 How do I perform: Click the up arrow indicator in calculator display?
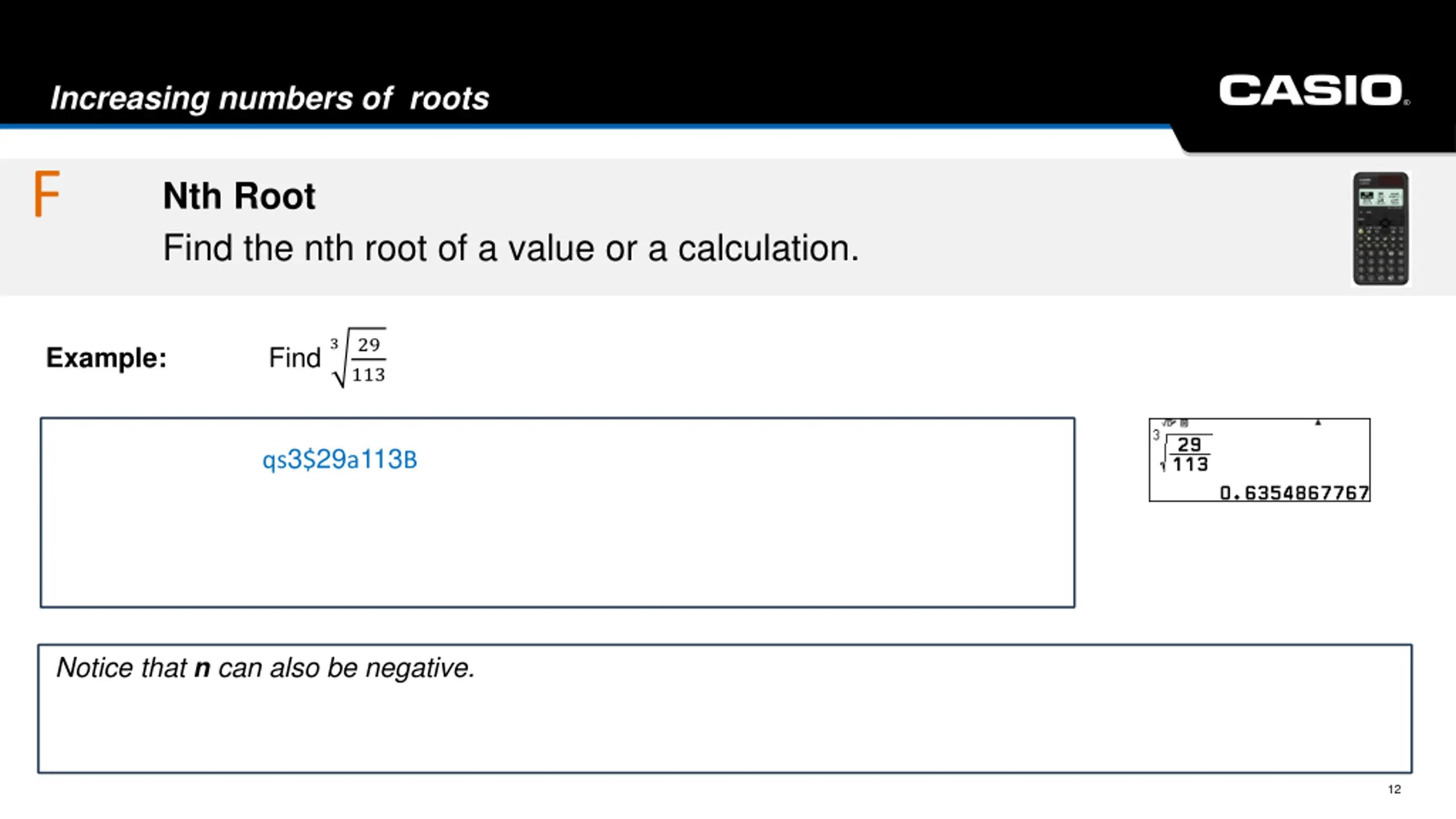click(1318, 423)
